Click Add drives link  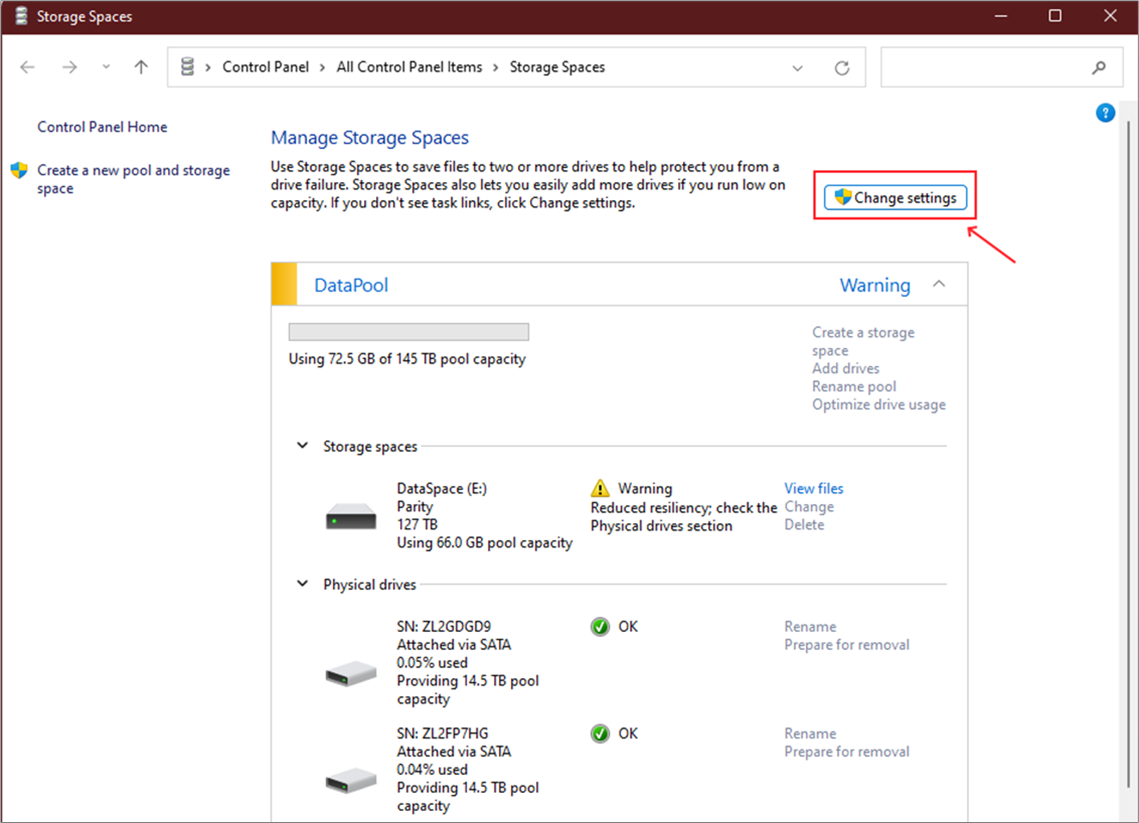pos(846,368)
